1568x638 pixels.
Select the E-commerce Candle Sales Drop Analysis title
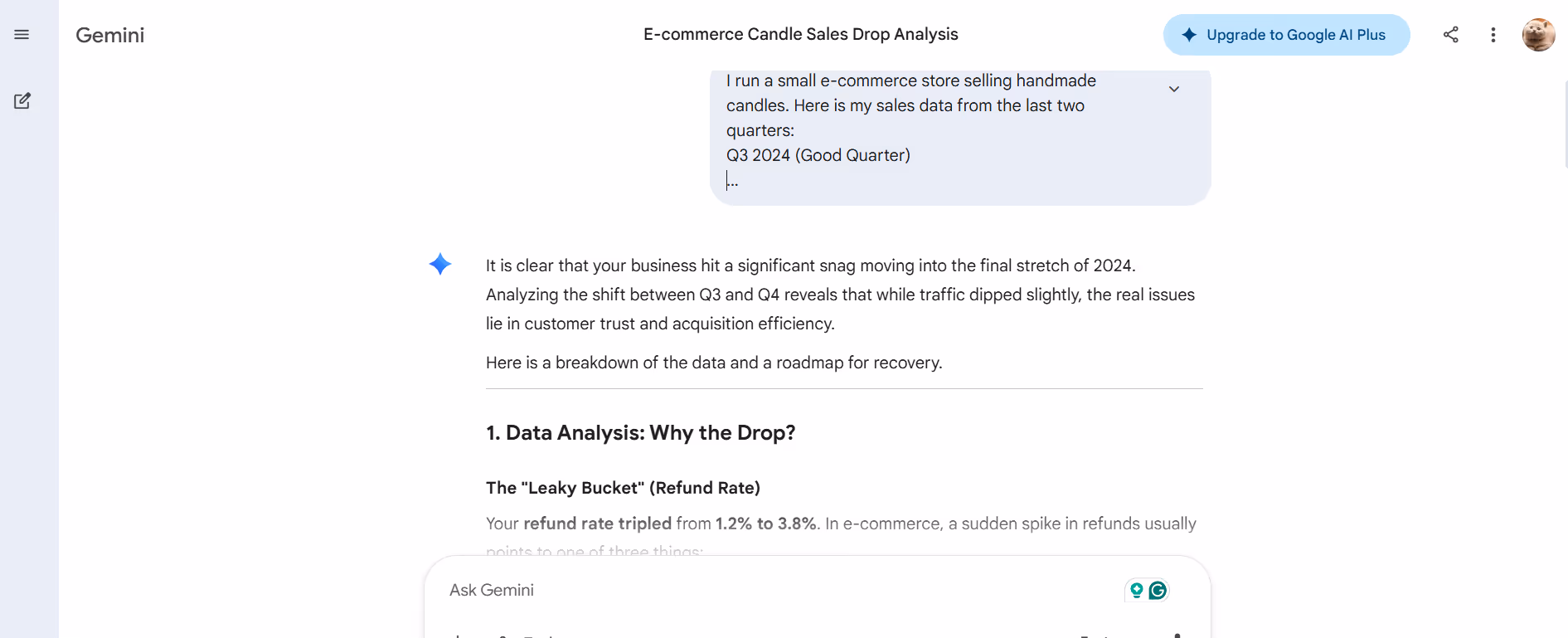pyautogui.click(x=800, y=34)
